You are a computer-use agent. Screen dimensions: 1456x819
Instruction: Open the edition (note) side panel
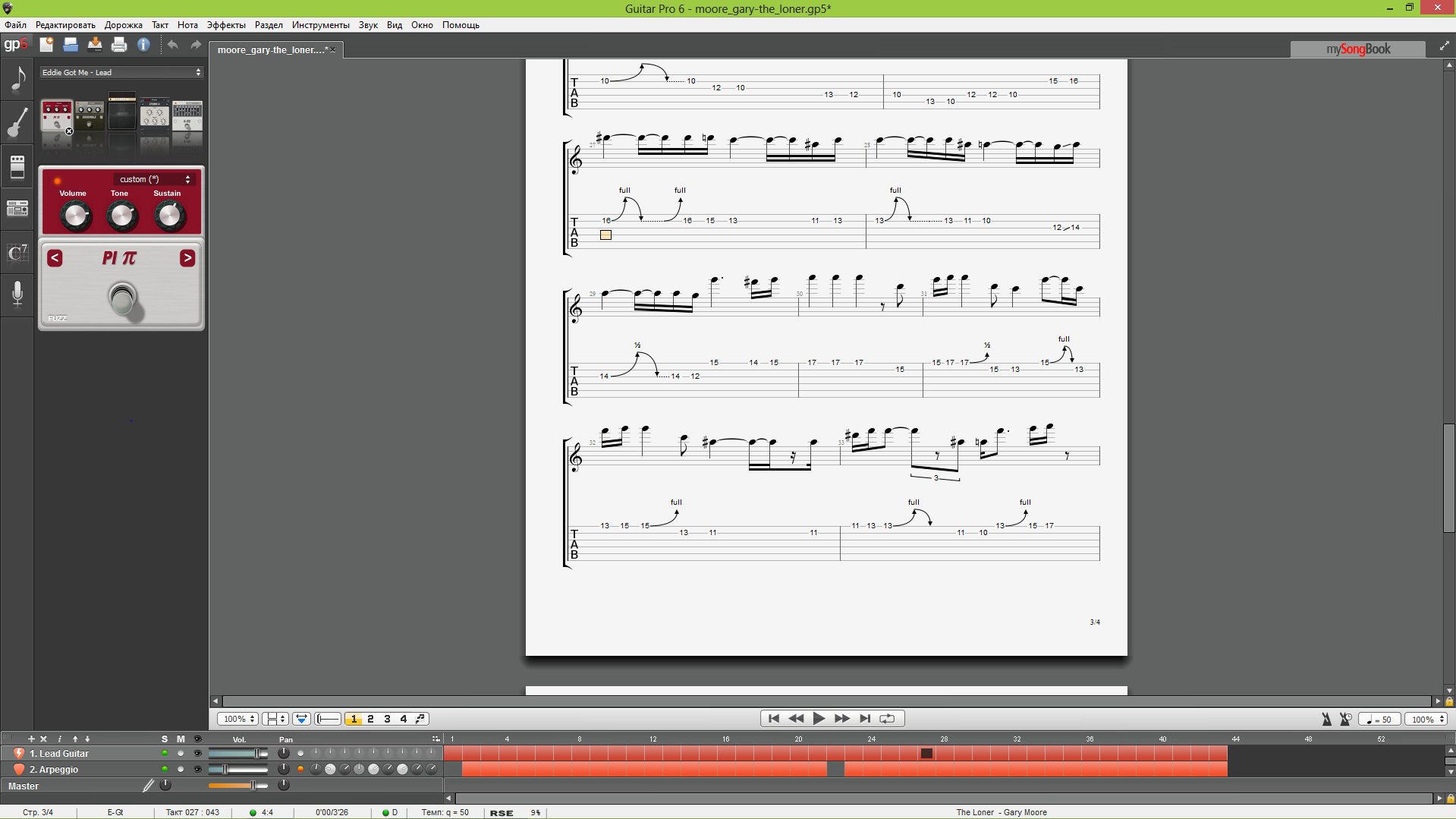[17, 78]
